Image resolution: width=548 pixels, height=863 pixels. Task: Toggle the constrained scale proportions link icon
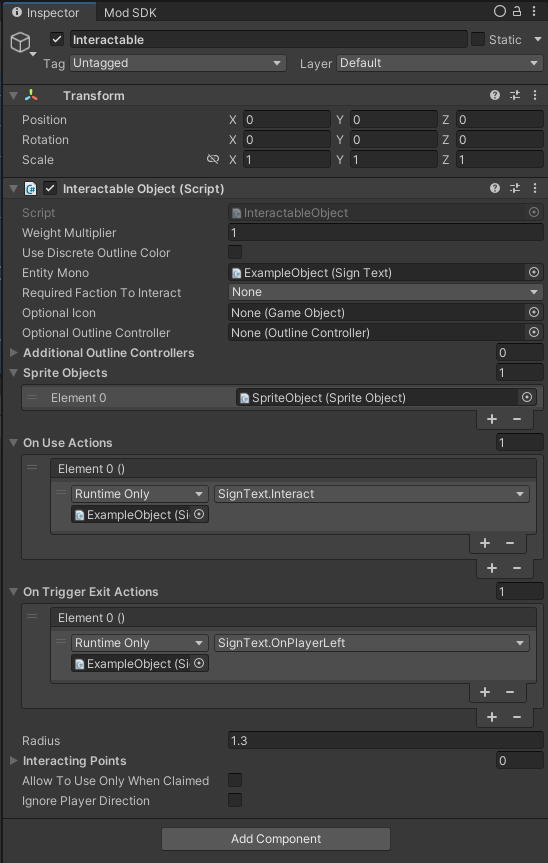pyautogui.click(x=212, y=160)
